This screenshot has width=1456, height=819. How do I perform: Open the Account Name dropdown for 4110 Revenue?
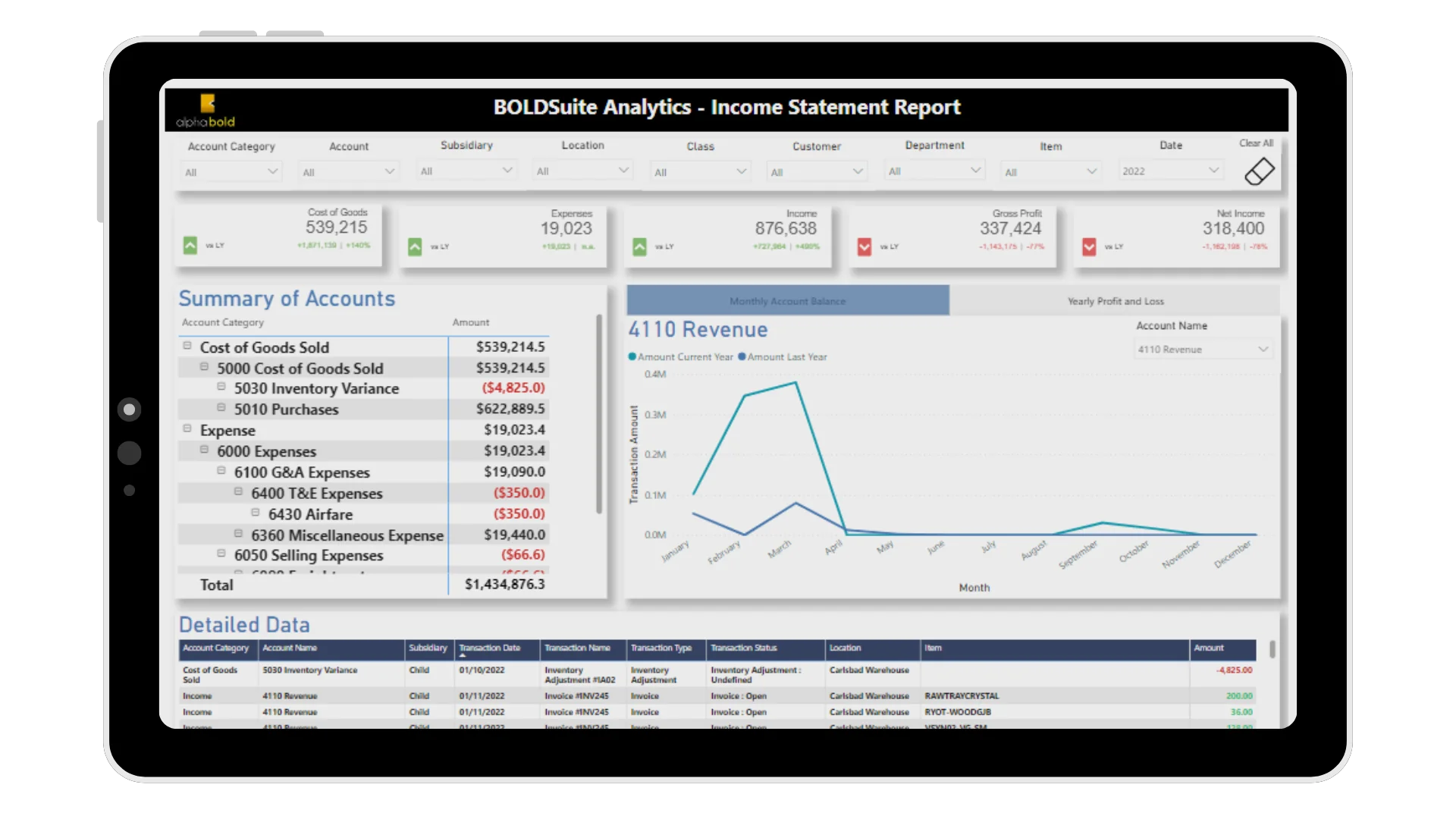click(x=1203, y=350)
